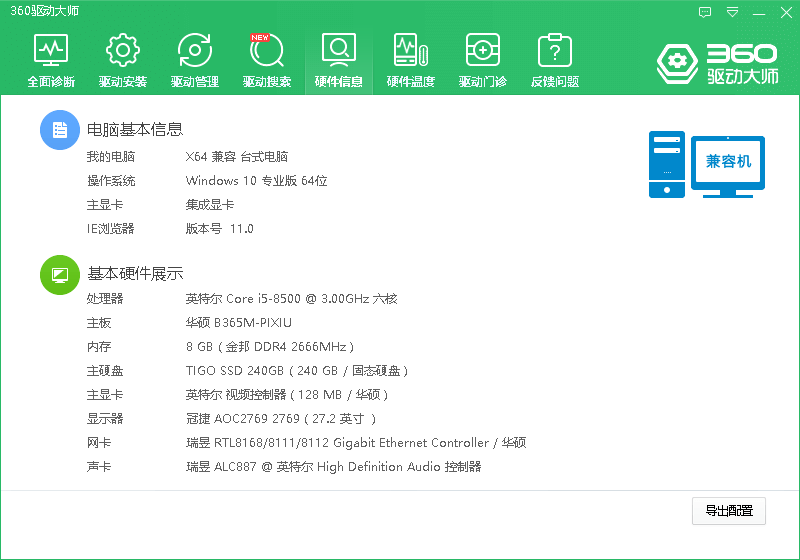Open the 全面诊断 full diagnosis tool

click(51, 60)
